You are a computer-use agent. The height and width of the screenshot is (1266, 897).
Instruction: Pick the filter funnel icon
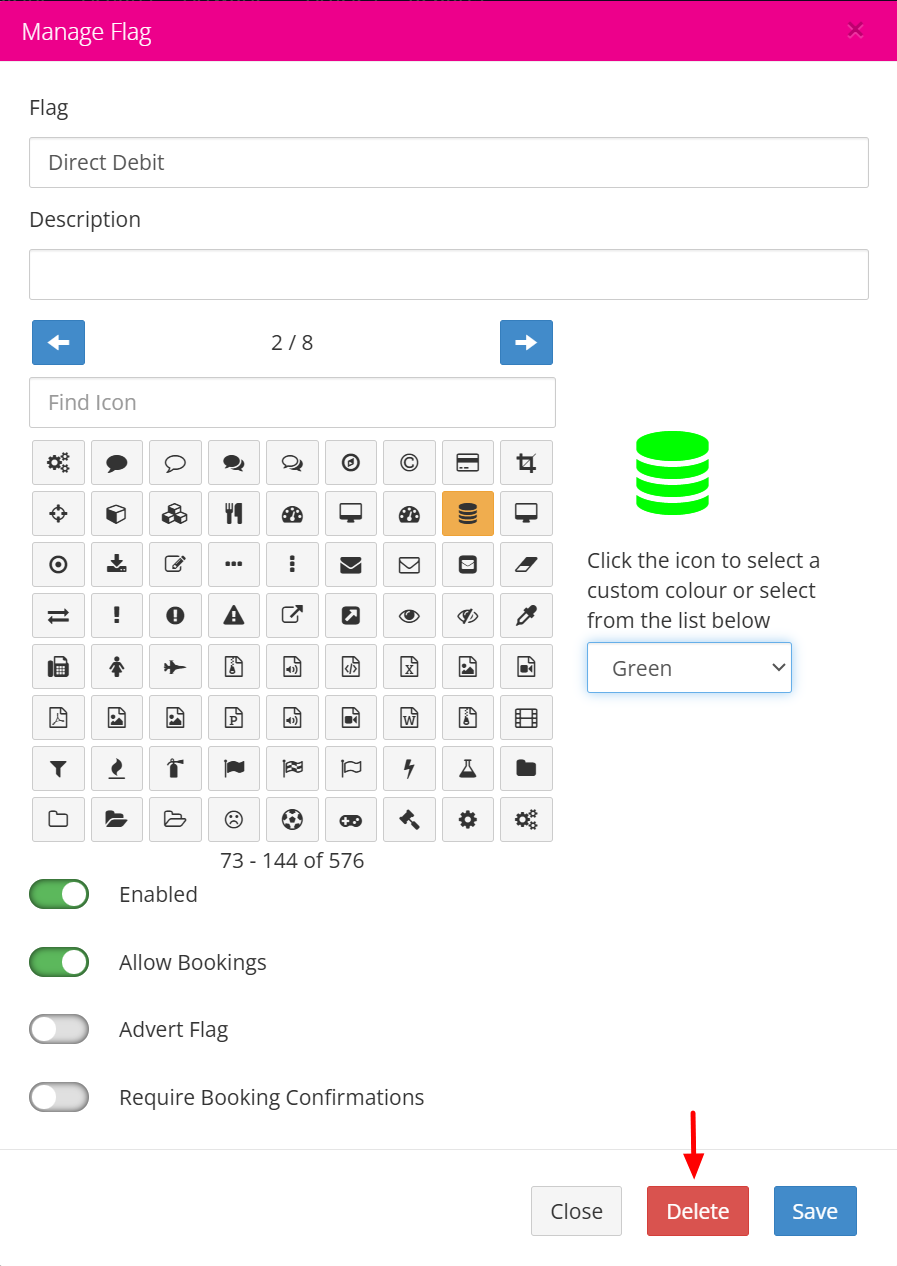(58, 769)
